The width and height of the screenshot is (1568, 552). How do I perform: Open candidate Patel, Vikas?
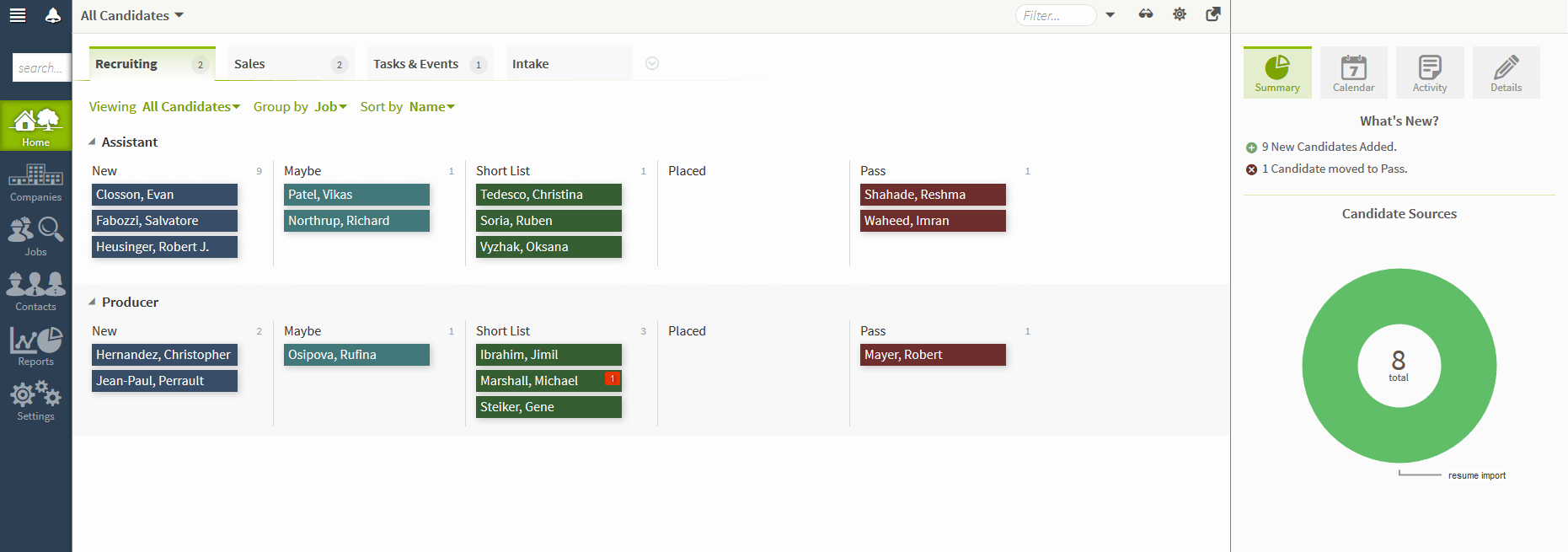click(356, 195)
